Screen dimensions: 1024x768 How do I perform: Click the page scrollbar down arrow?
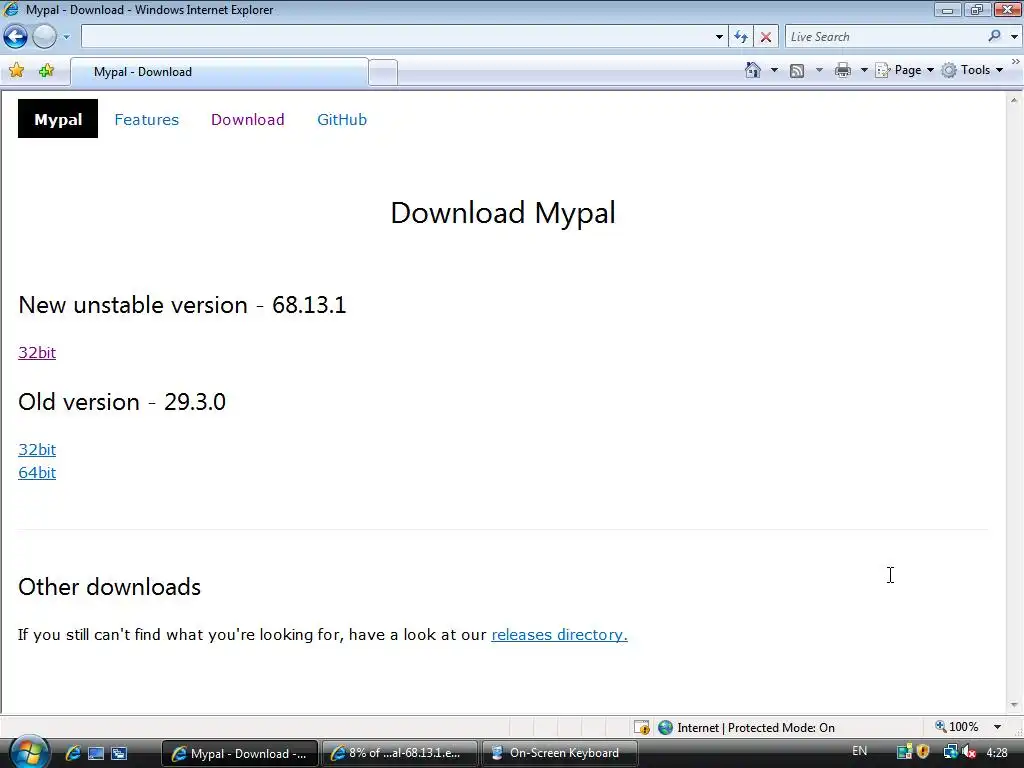pos(1014,705)
